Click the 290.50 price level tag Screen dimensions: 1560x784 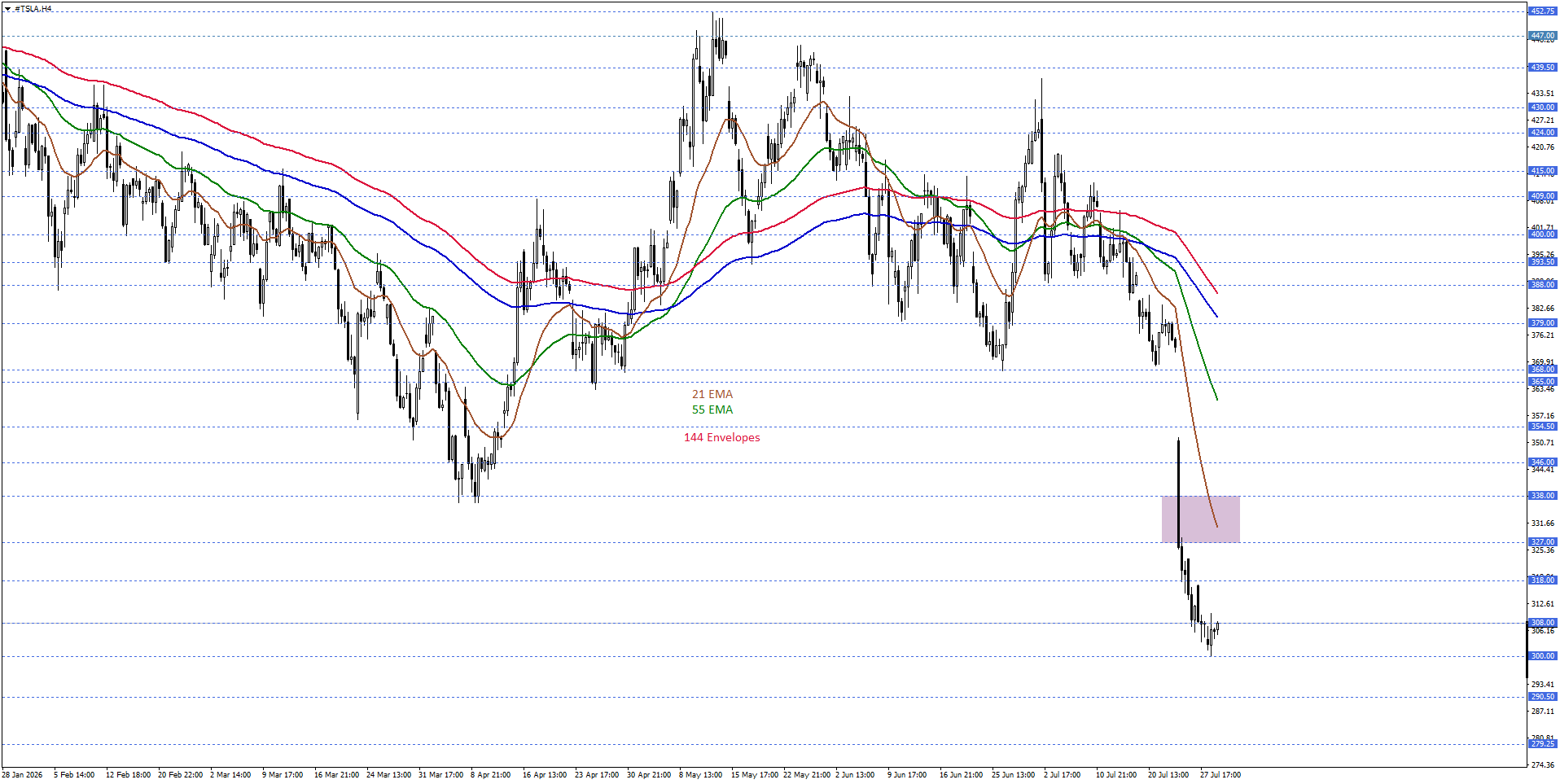click(1542, 697)
